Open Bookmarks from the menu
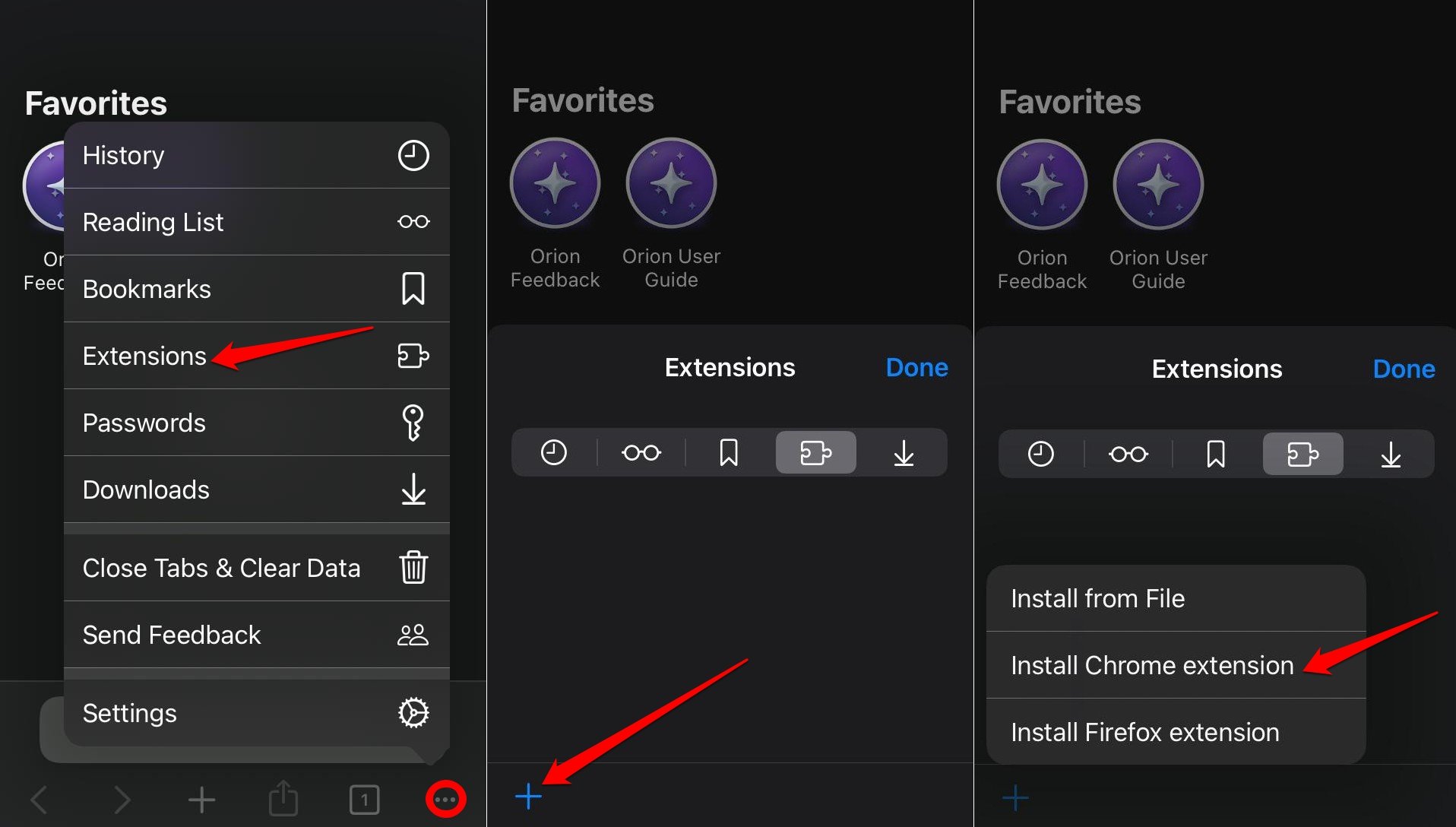Image resolution: width=1456 pixels, height=827 pixels. (257, 289)
